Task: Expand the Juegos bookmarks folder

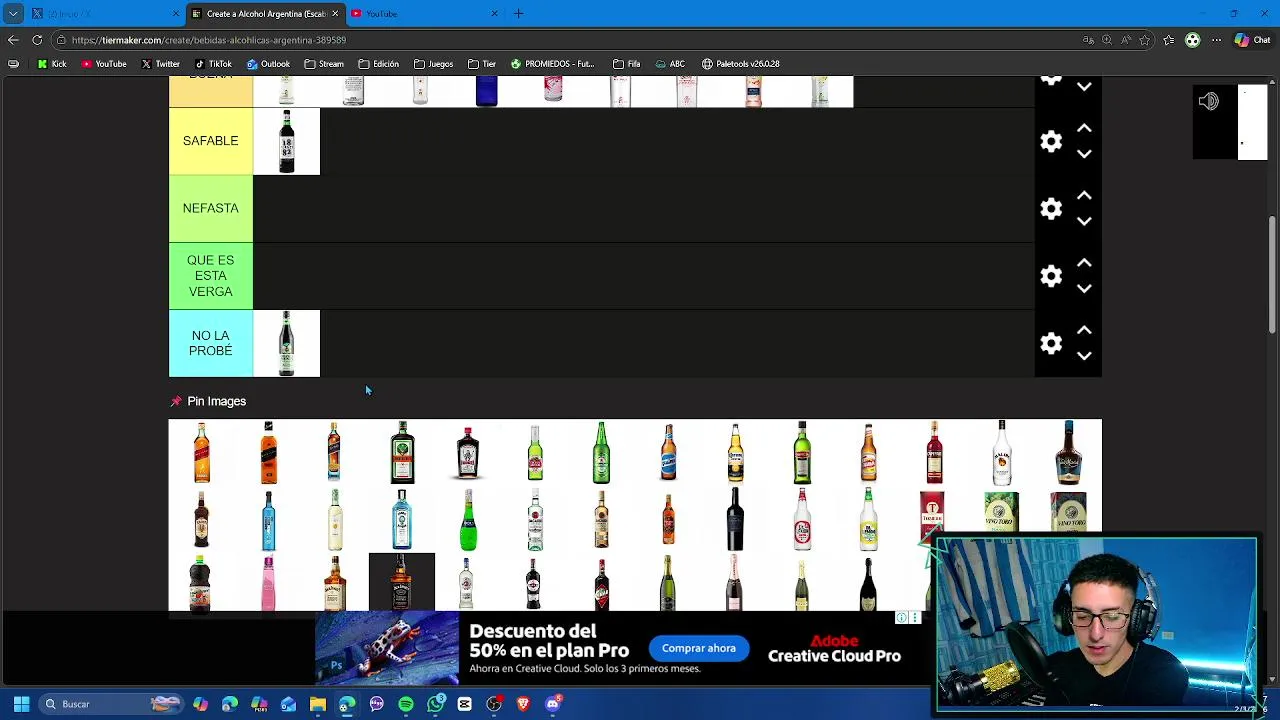Action: pos(433,64)
